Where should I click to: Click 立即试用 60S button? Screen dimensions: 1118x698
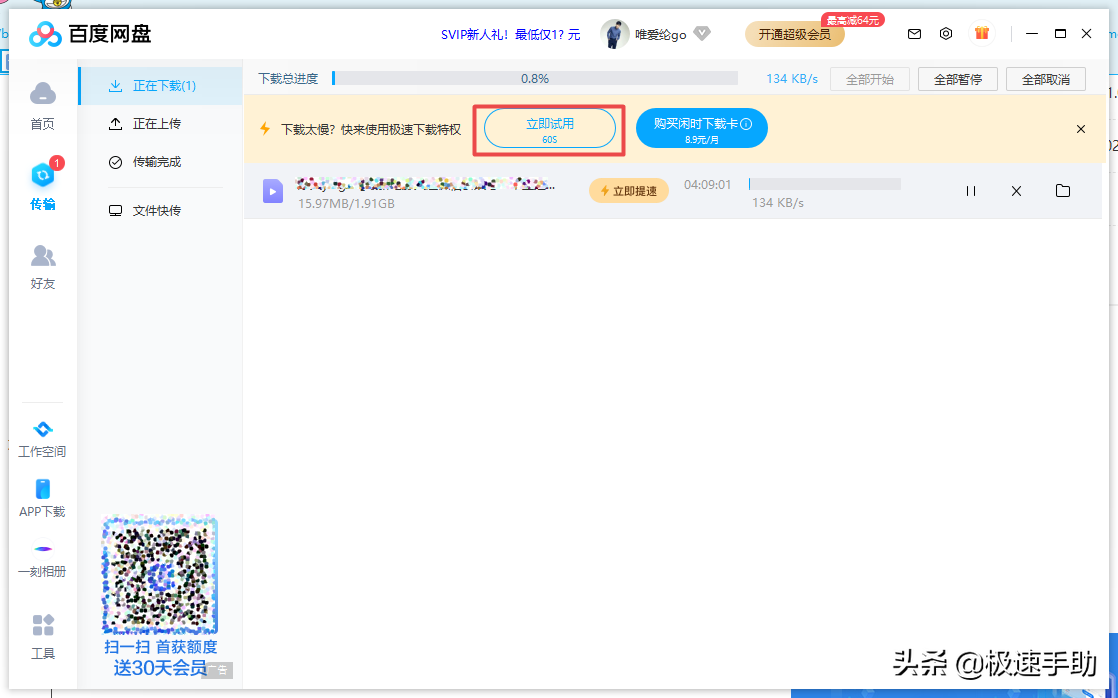[x=550, y=130]
